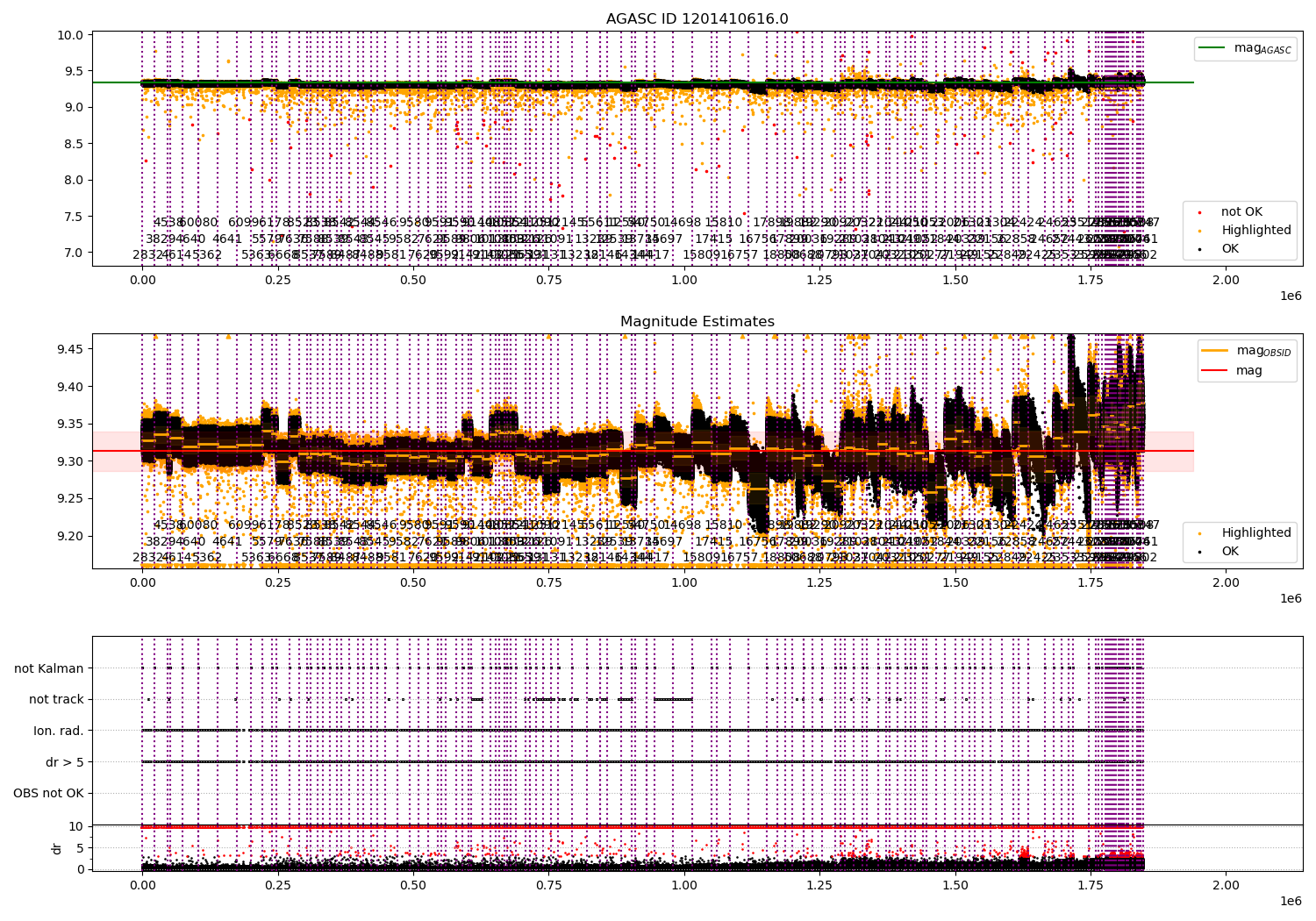Click obsid label "4641" in the AGASC plot
The image size is (1316, 921).
click(x=226, y=239)
